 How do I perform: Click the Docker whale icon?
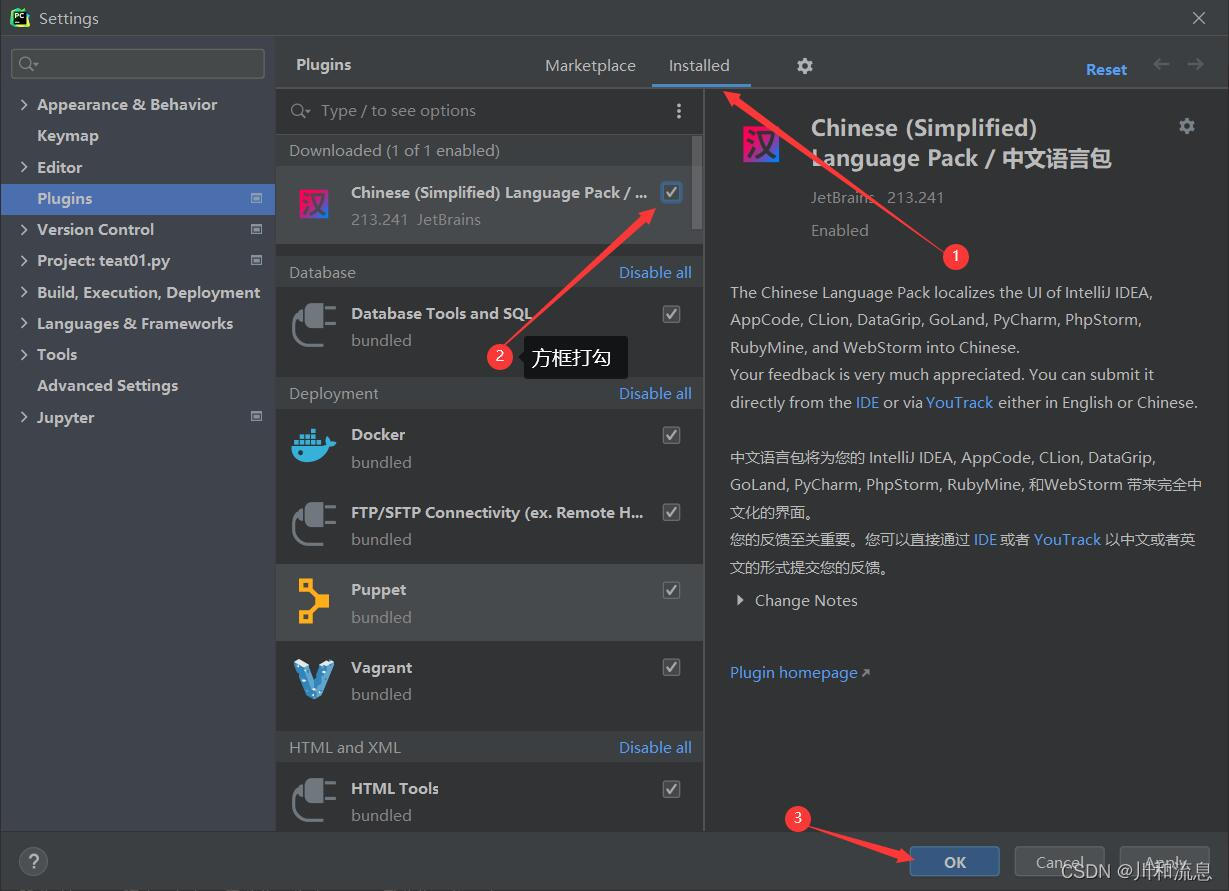tap(313, 447)
